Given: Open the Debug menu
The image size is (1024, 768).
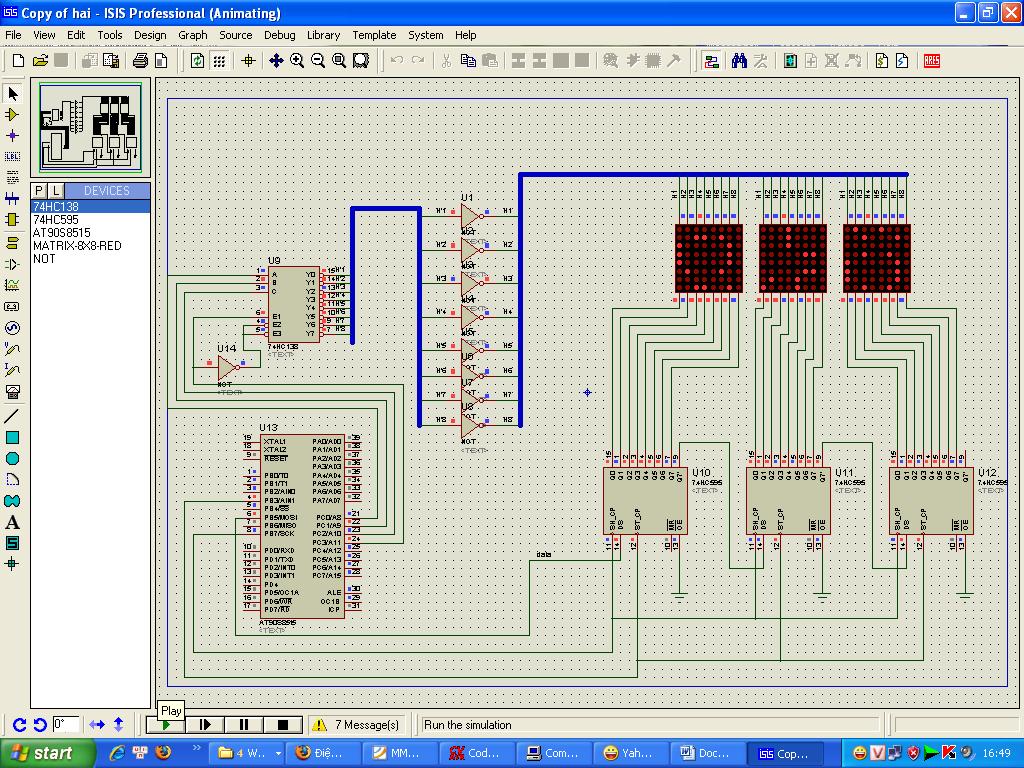Looking at the screenshot, I should (x=279, y=35).
